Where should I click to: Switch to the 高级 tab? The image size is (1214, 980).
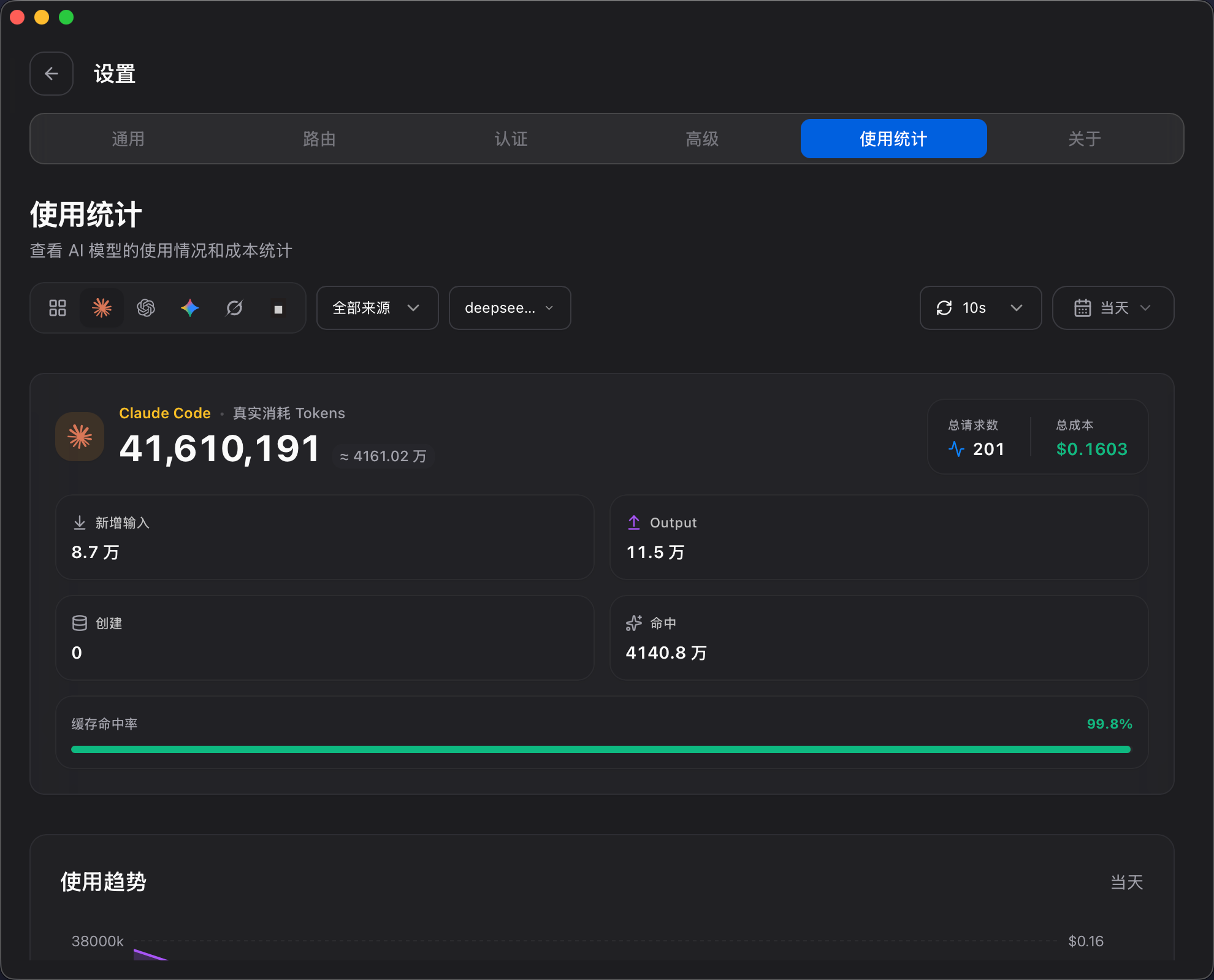click(x=702, y=139)
